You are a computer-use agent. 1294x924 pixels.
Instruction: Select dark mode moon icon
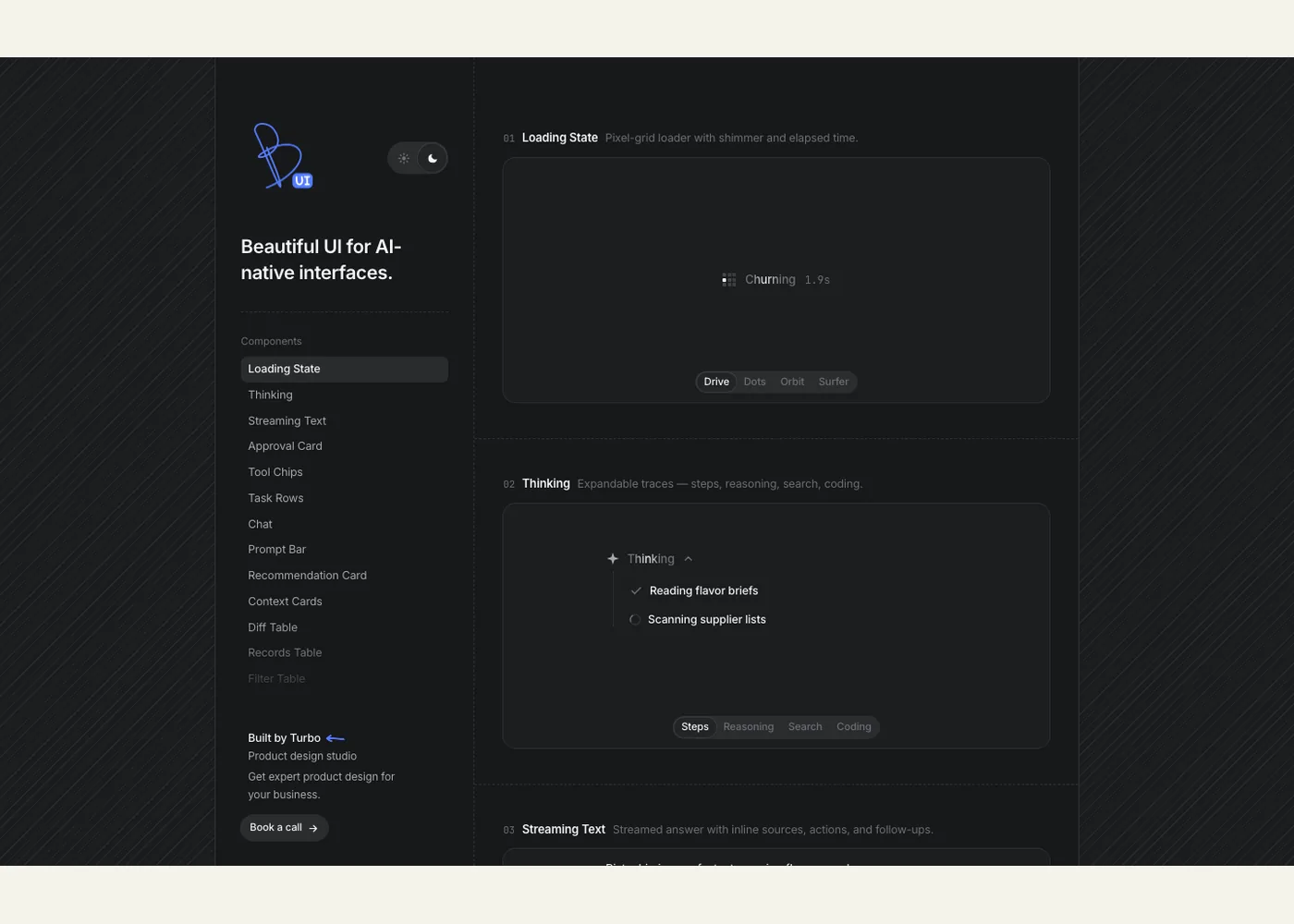[432, 159]
